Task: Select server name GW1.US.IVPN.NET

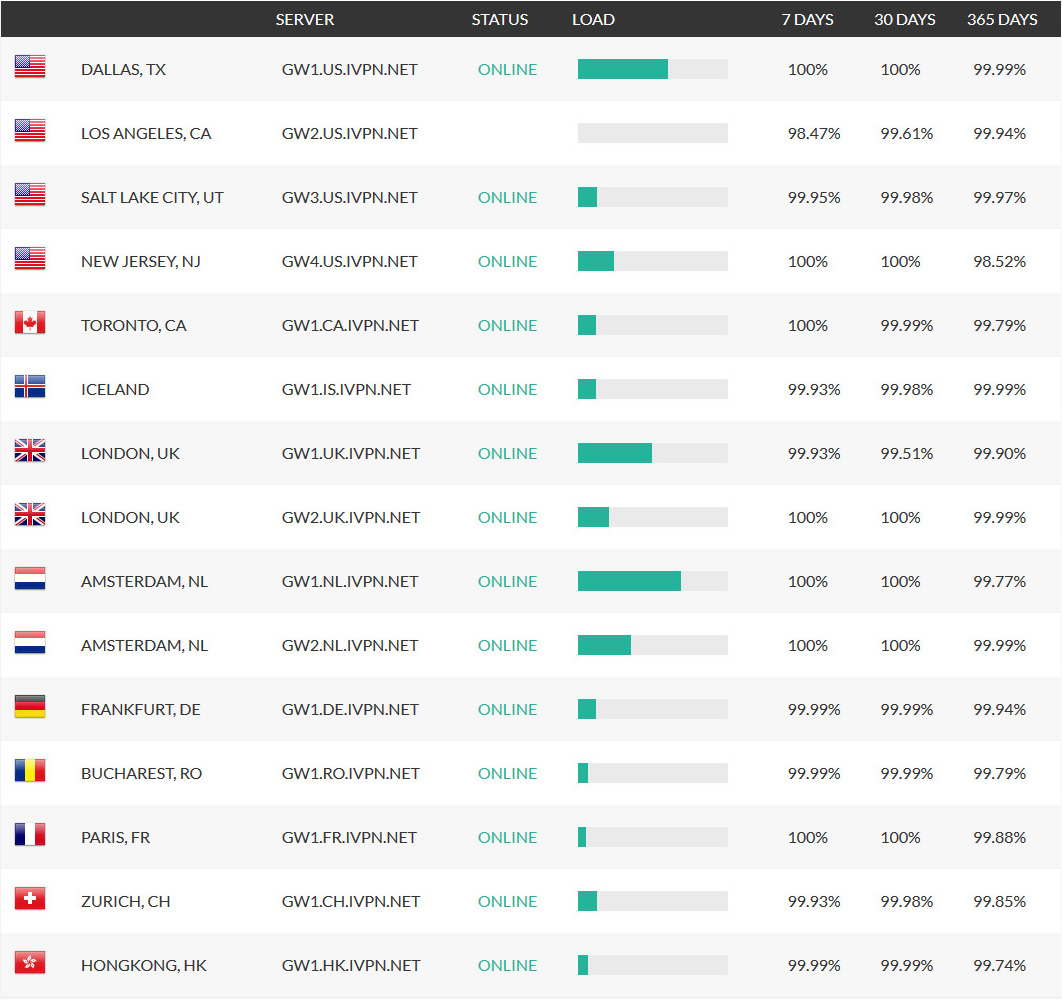Action: (349, 70)
